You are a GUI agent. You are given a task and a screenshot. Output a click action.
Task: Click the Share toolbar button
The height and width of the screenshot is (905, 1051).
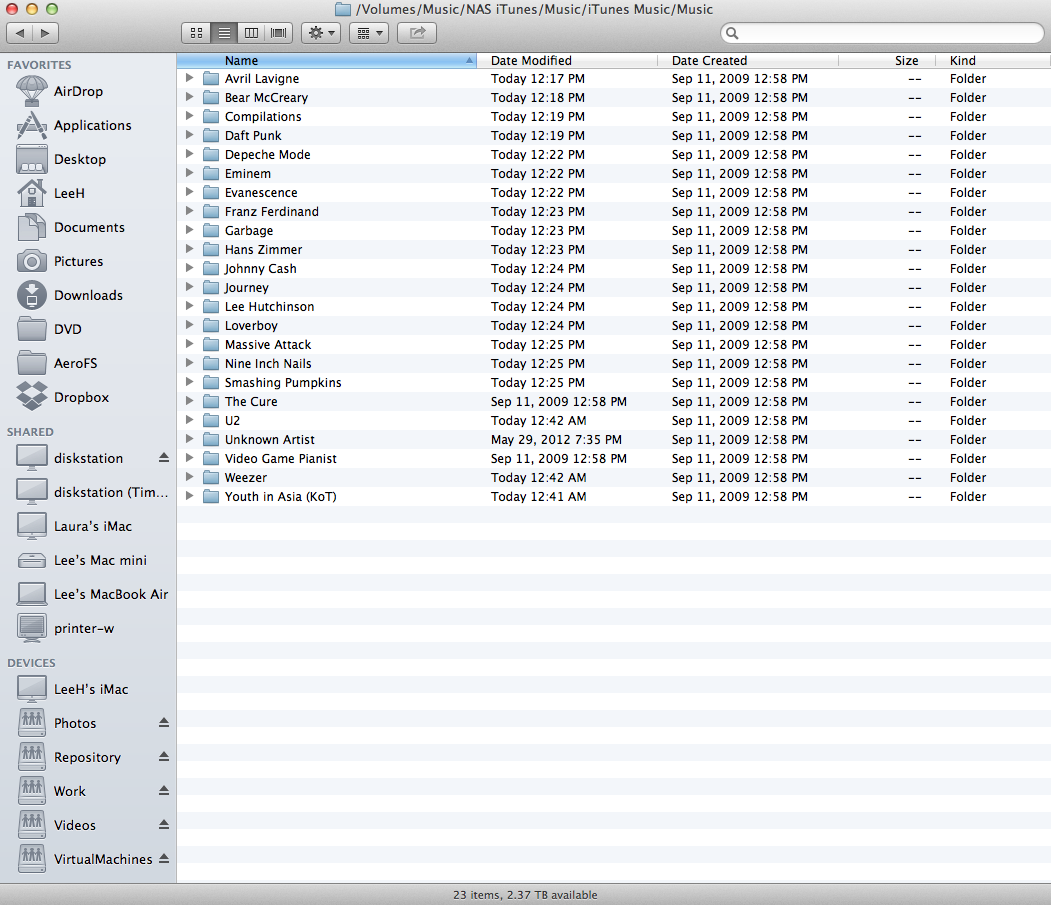tap(417, 33)
